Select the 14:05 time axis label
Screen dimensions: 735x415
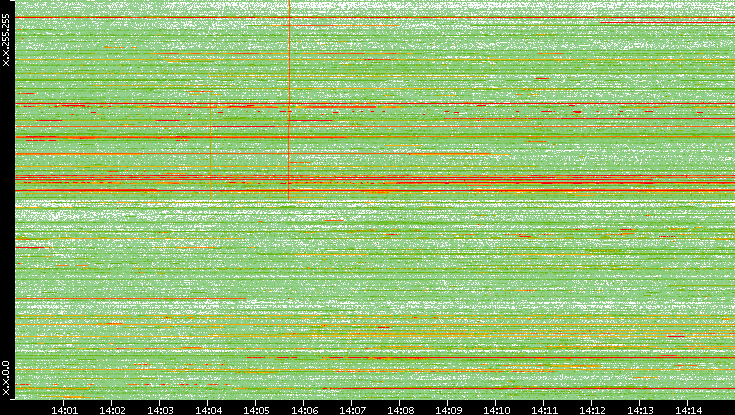(256, 409)
